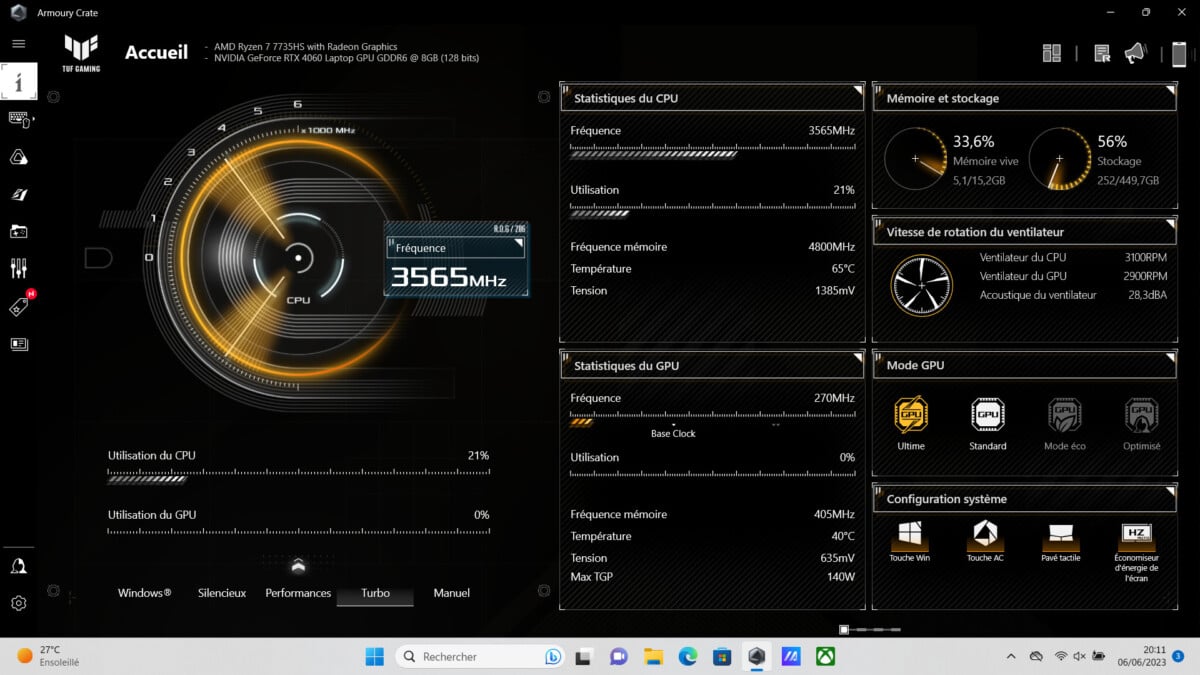Open the dashboard layout icon top right

[1052, 52]
